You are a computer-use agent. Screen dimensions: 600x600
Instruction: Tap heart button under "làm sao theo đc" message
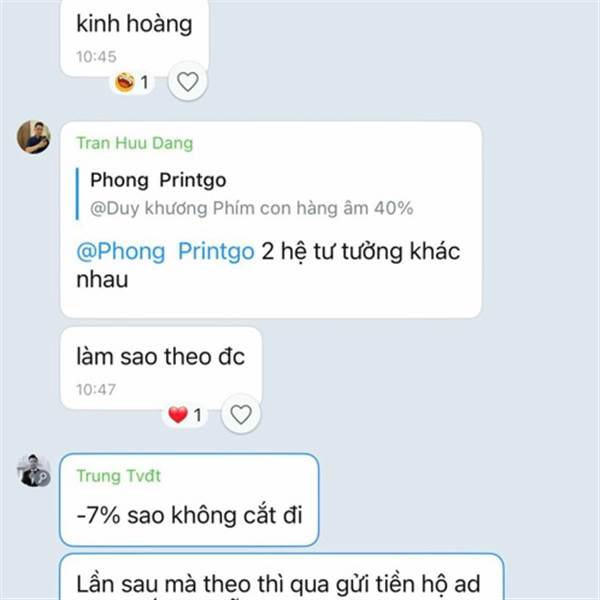click(241, 414)
